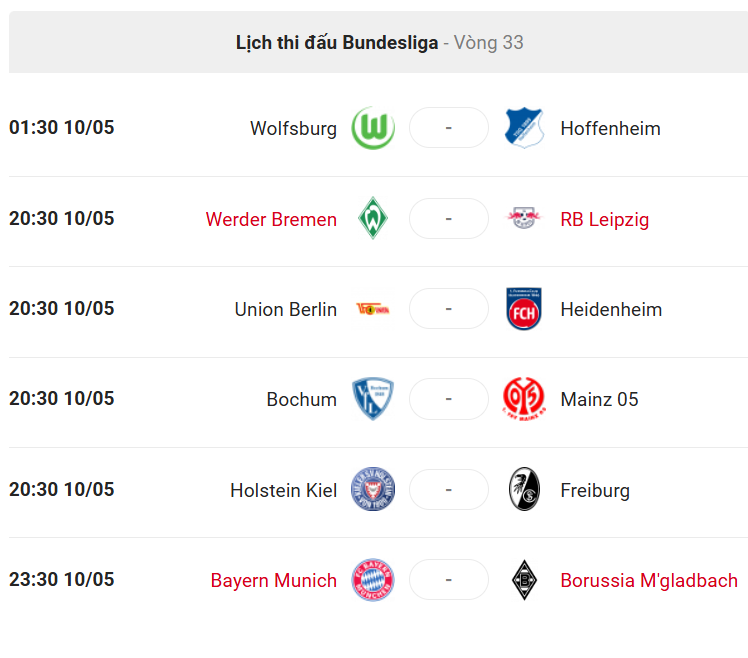This screenshot has height=658, width=748.
Task: Open the Freiburg club badge
Action: pyautogui.click(x=524, y=489)
